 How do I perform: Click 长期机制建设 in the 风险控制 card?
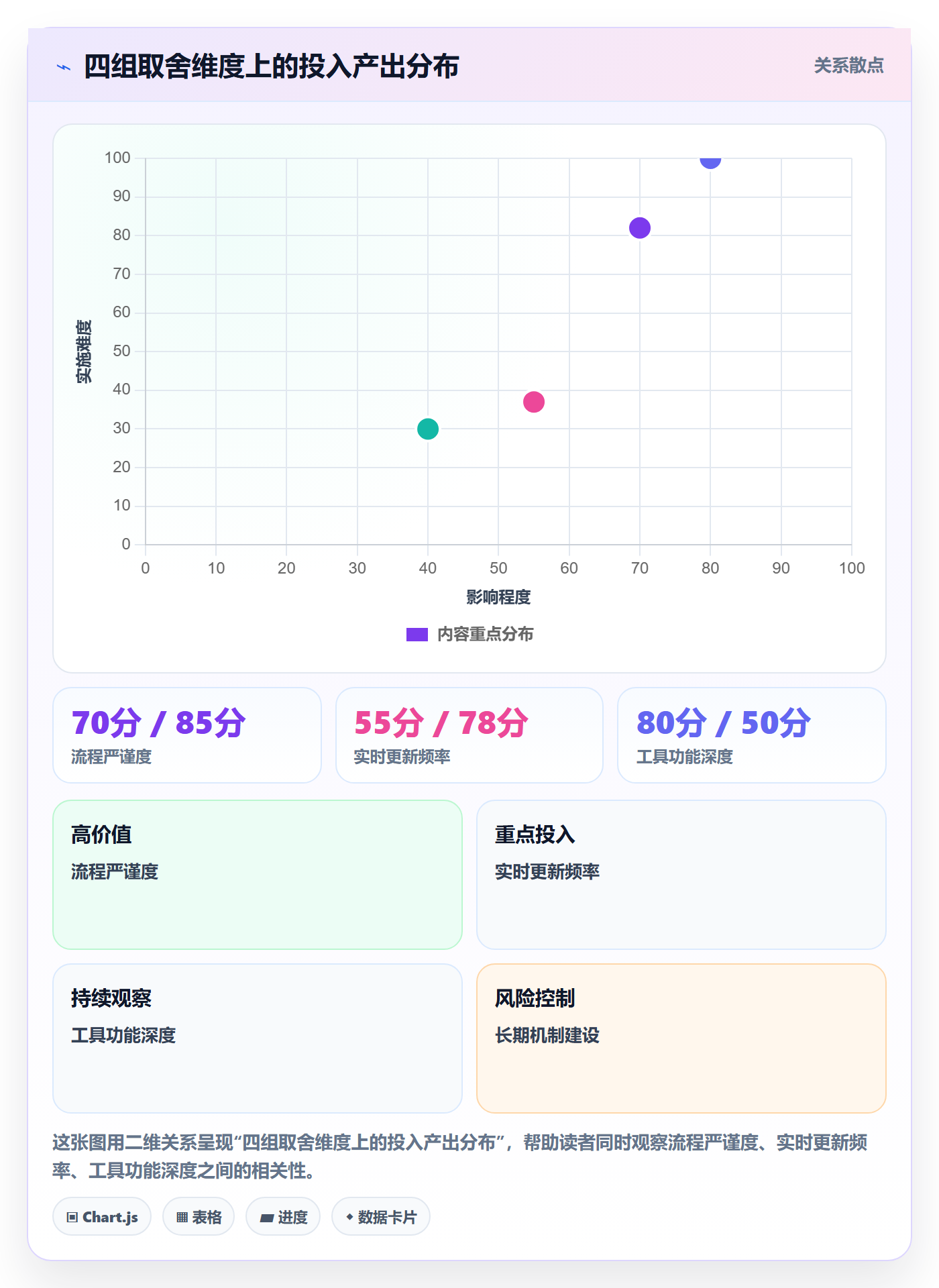pyautogui.click(x=547, y=1035)
